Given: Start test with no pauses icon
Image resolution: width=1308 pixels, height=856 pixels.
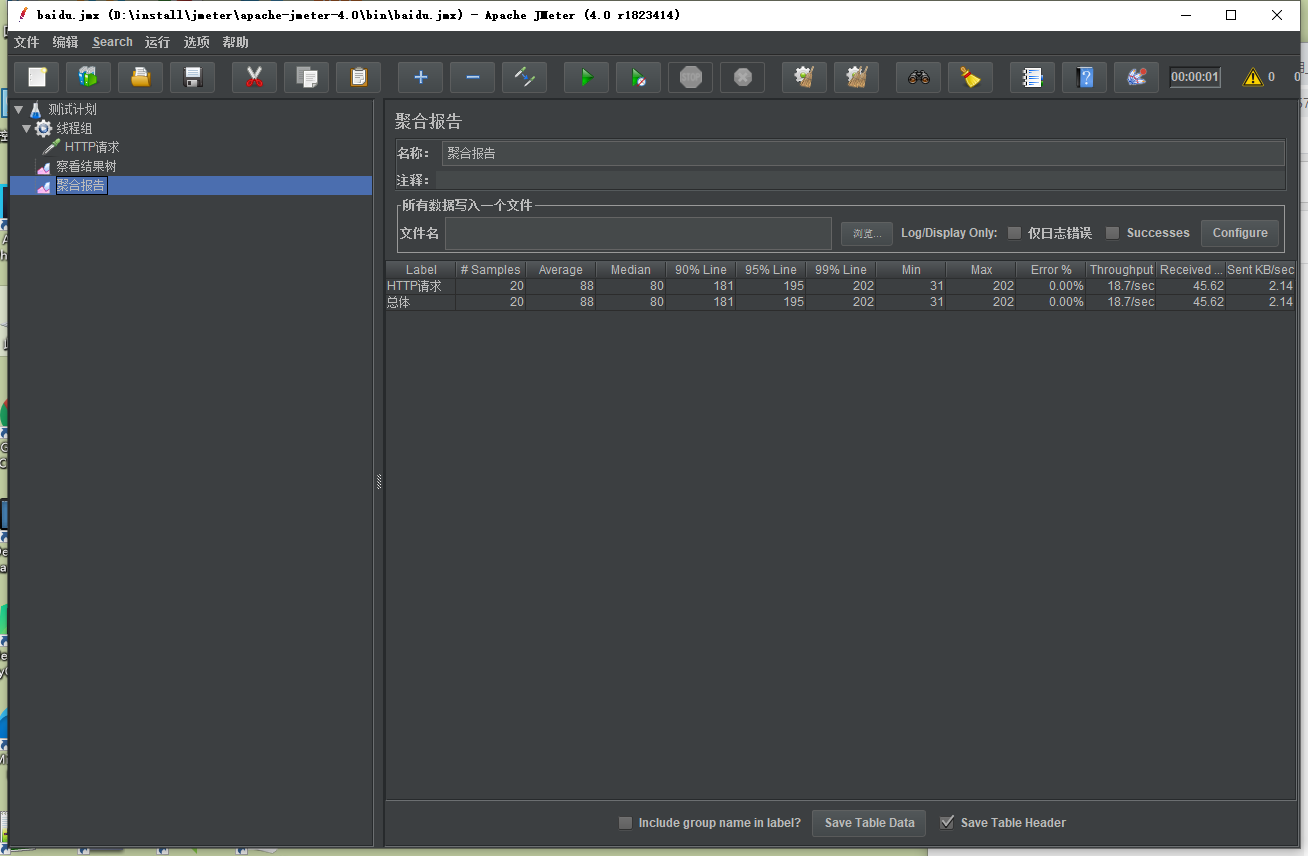Looking at the screenshot, I should (639, 77).
